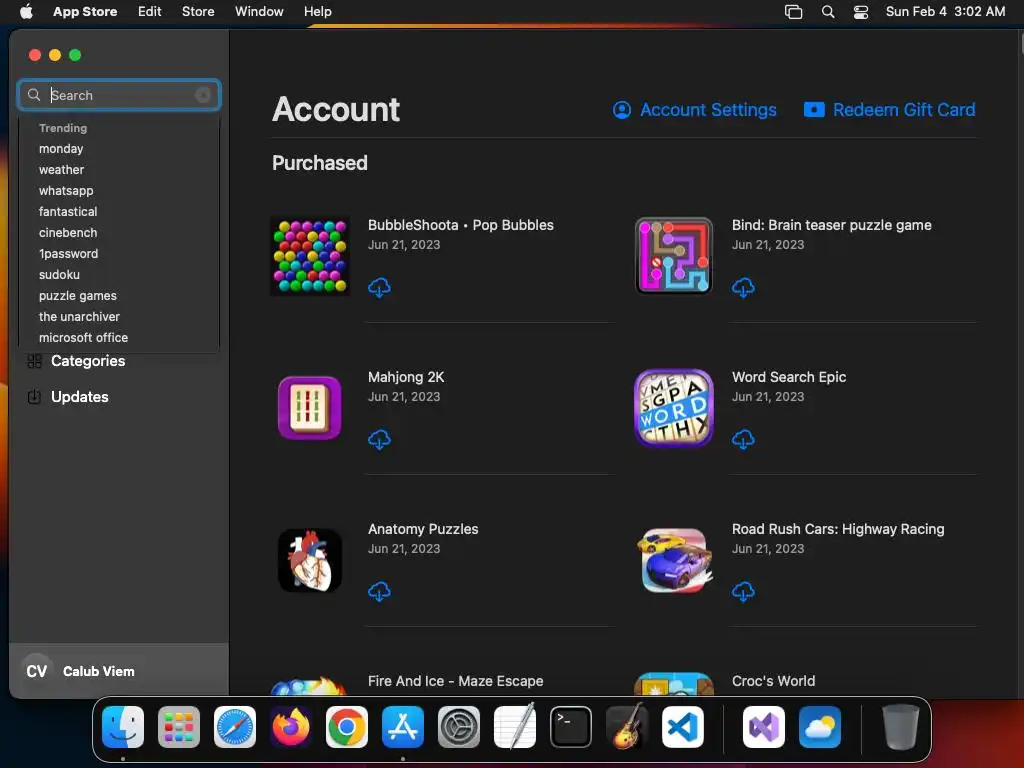This screenshot has height=768, width=1024.
Task: Open Mahjong 2K app icon
Action: tap(310, 408)
